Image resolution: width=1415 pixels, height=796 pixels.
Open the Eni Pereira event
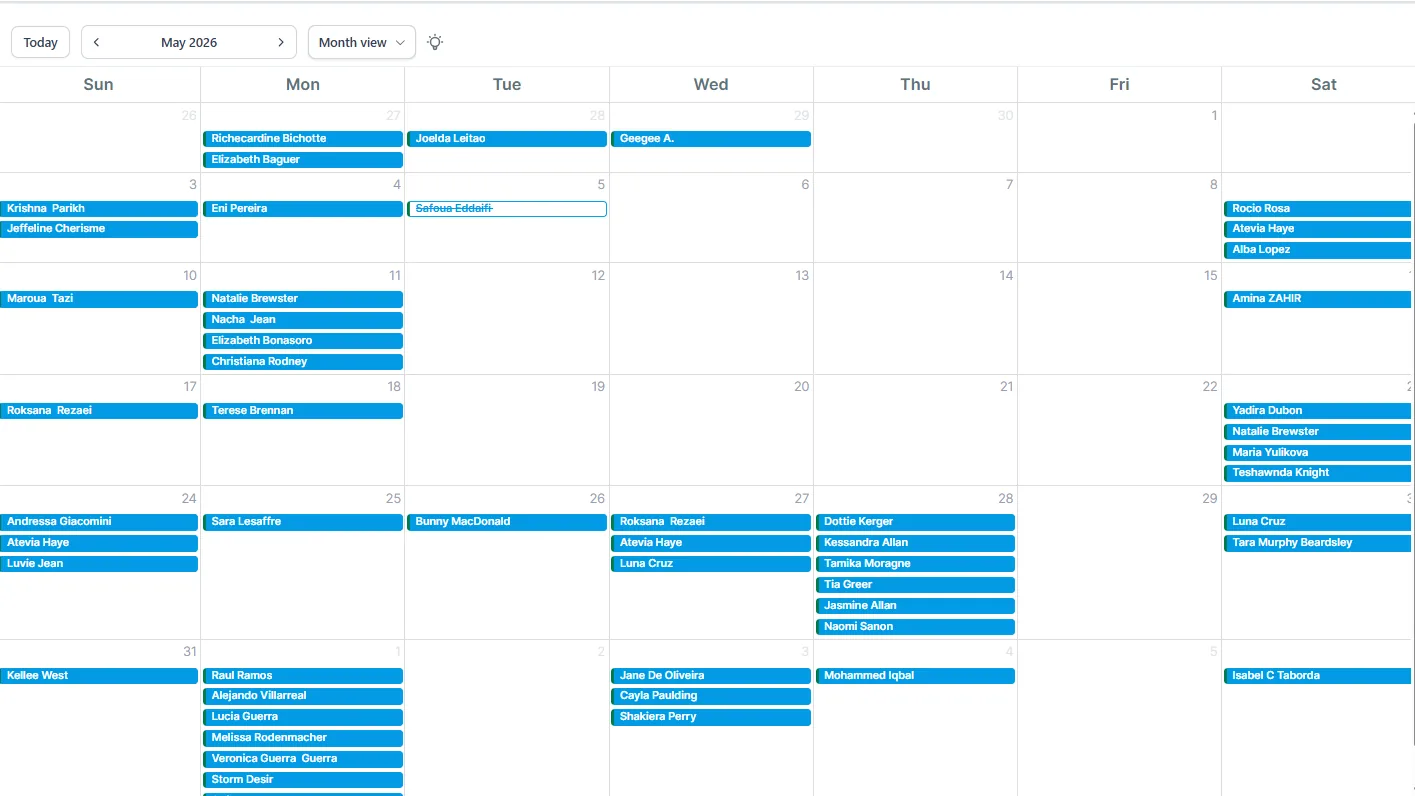click(303, 209)
